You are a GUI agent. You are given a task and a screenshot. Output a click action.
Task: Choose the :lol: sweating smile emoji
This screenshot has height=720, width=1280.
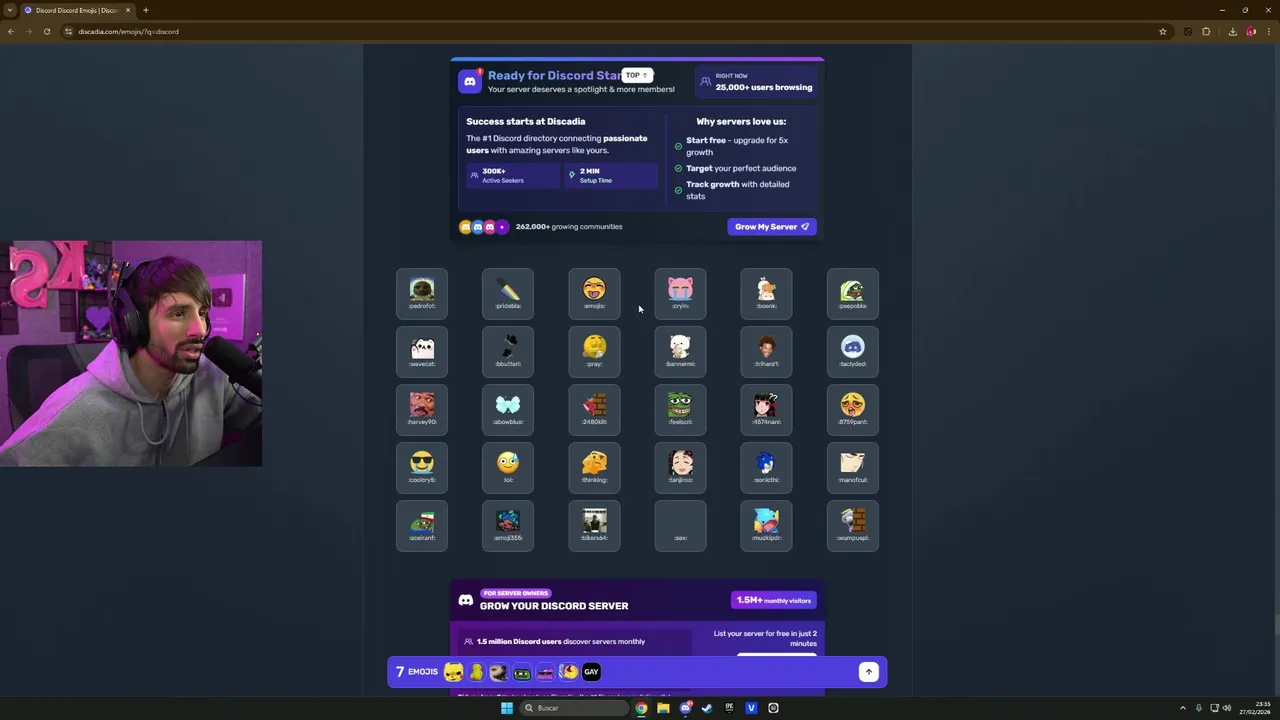coord(508,468)
